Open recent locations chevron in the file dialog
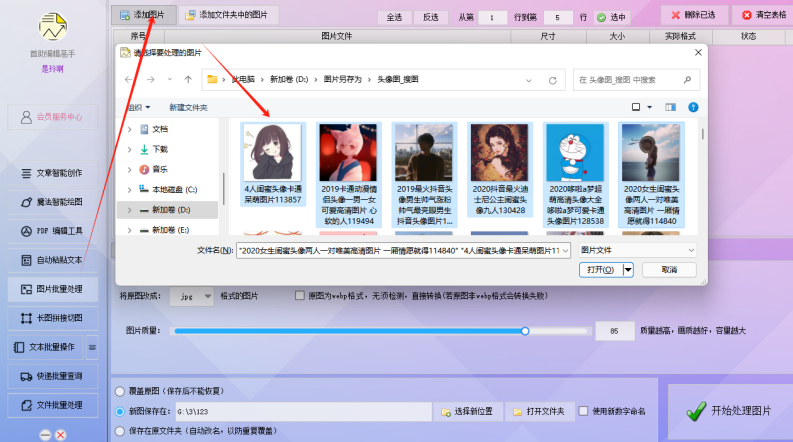The height and width of the screenshot is (442, 793). [x=169, y=79]
